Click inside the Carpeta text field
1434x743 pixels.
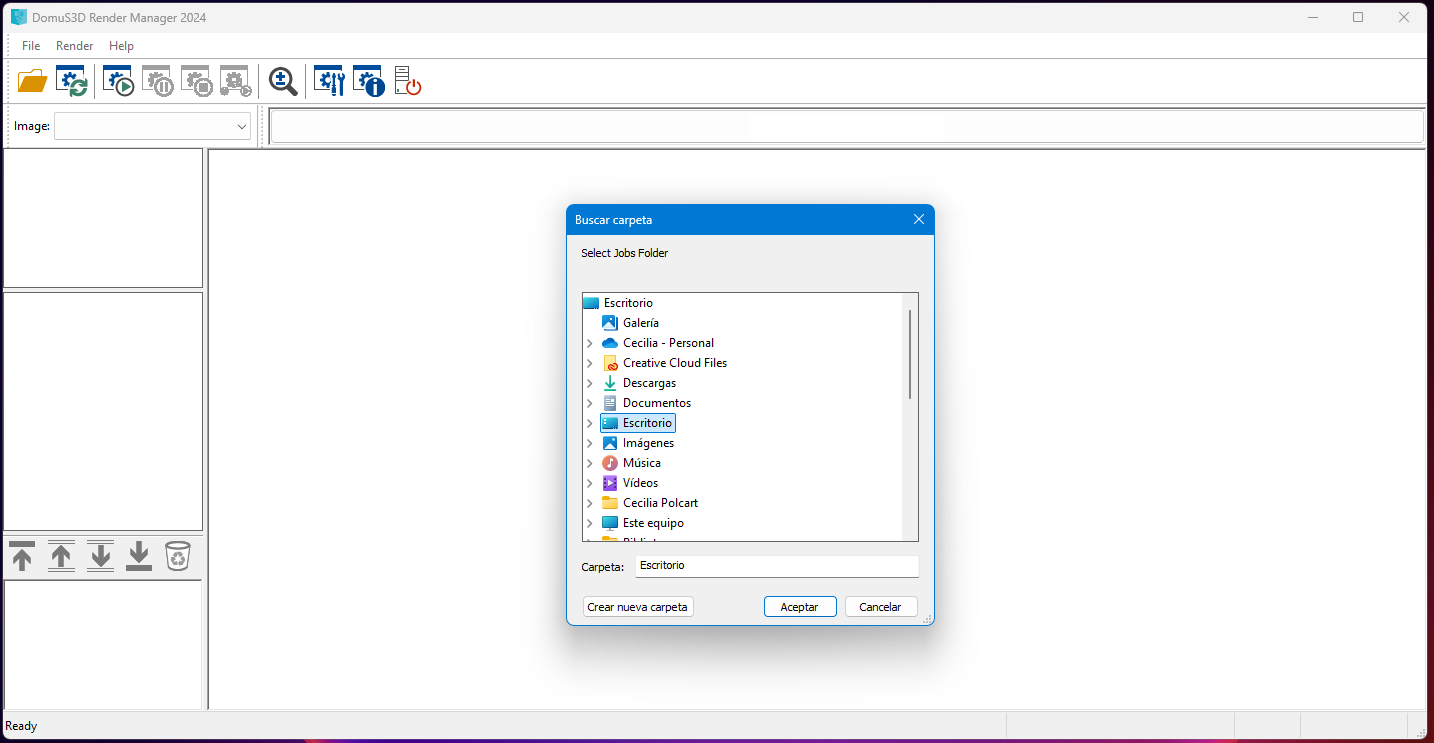776,566
